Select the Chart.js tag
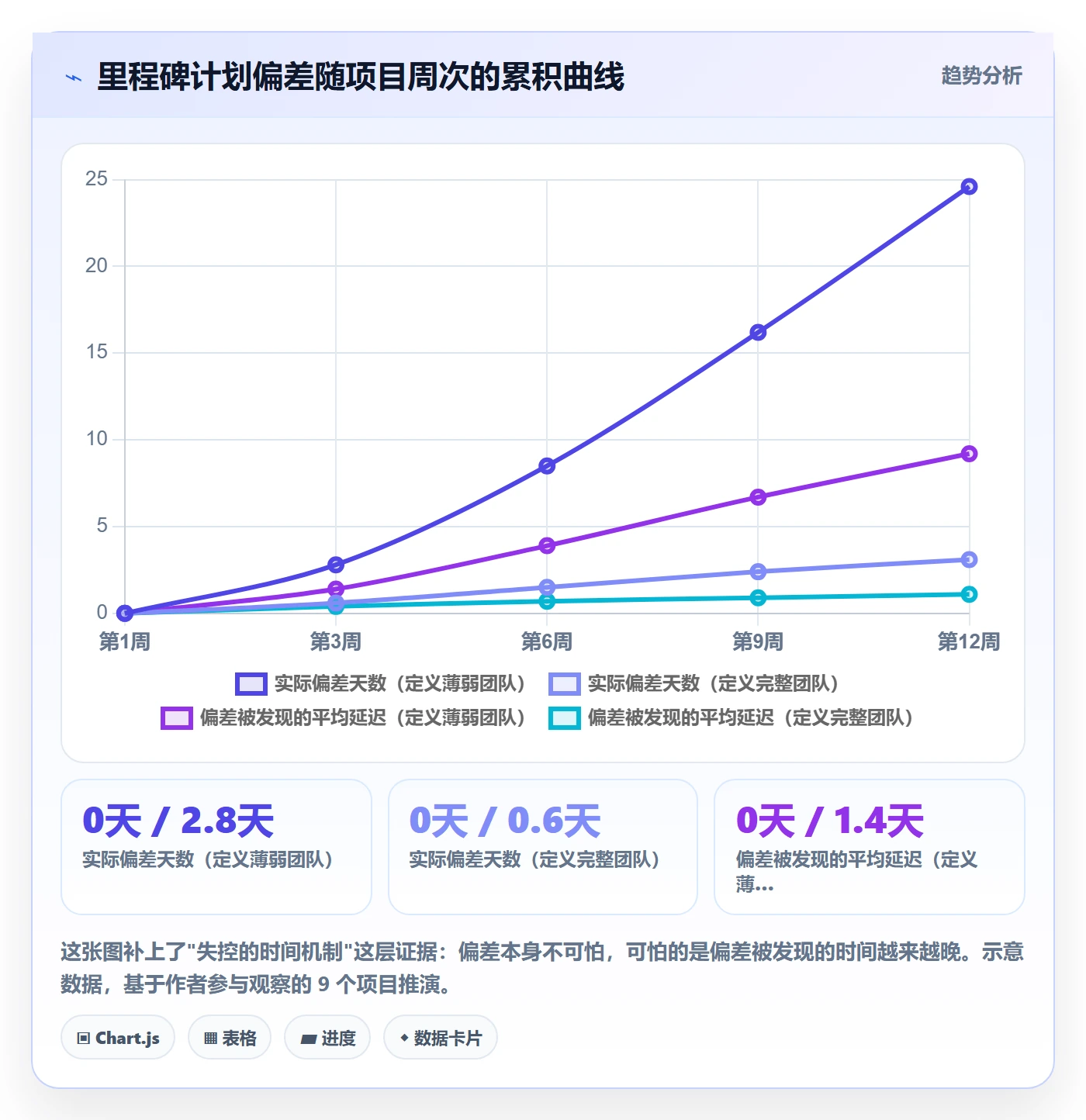Image resolution: width=1086 pixels, height=1120 pixels. [x=118, y=1038]
